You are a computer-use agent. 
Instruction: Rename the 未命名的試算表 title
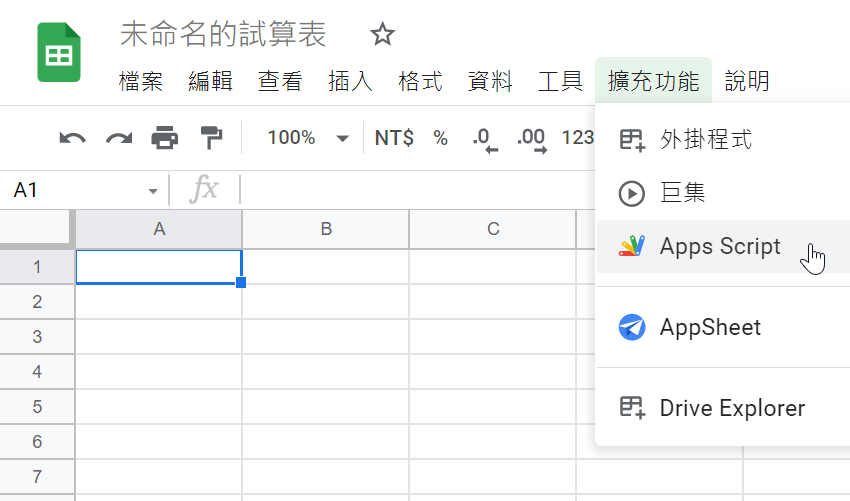point(223,34)
